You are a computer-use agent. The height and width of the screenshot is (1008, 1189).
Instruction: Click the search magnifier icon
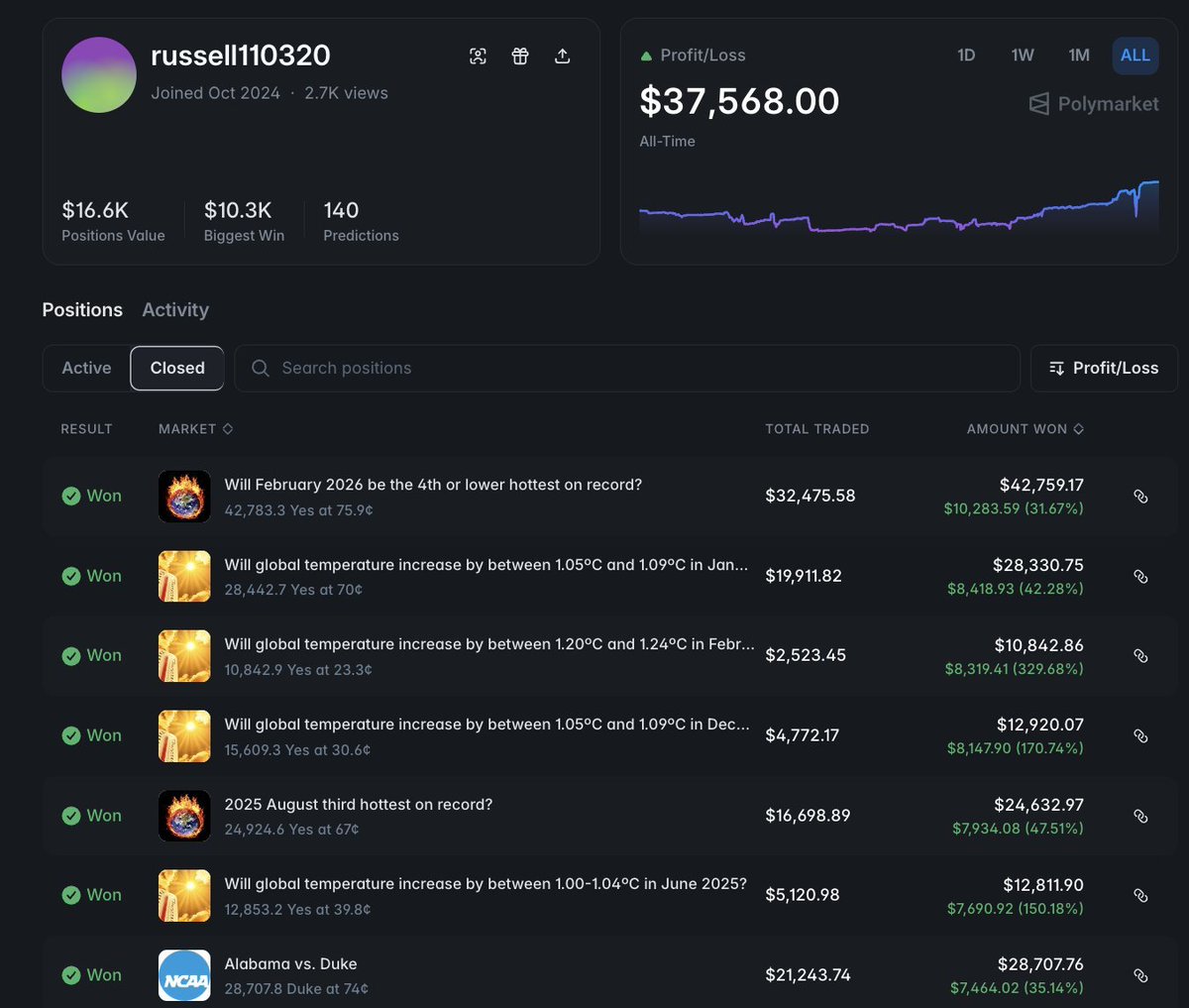(x=261, y=368)
